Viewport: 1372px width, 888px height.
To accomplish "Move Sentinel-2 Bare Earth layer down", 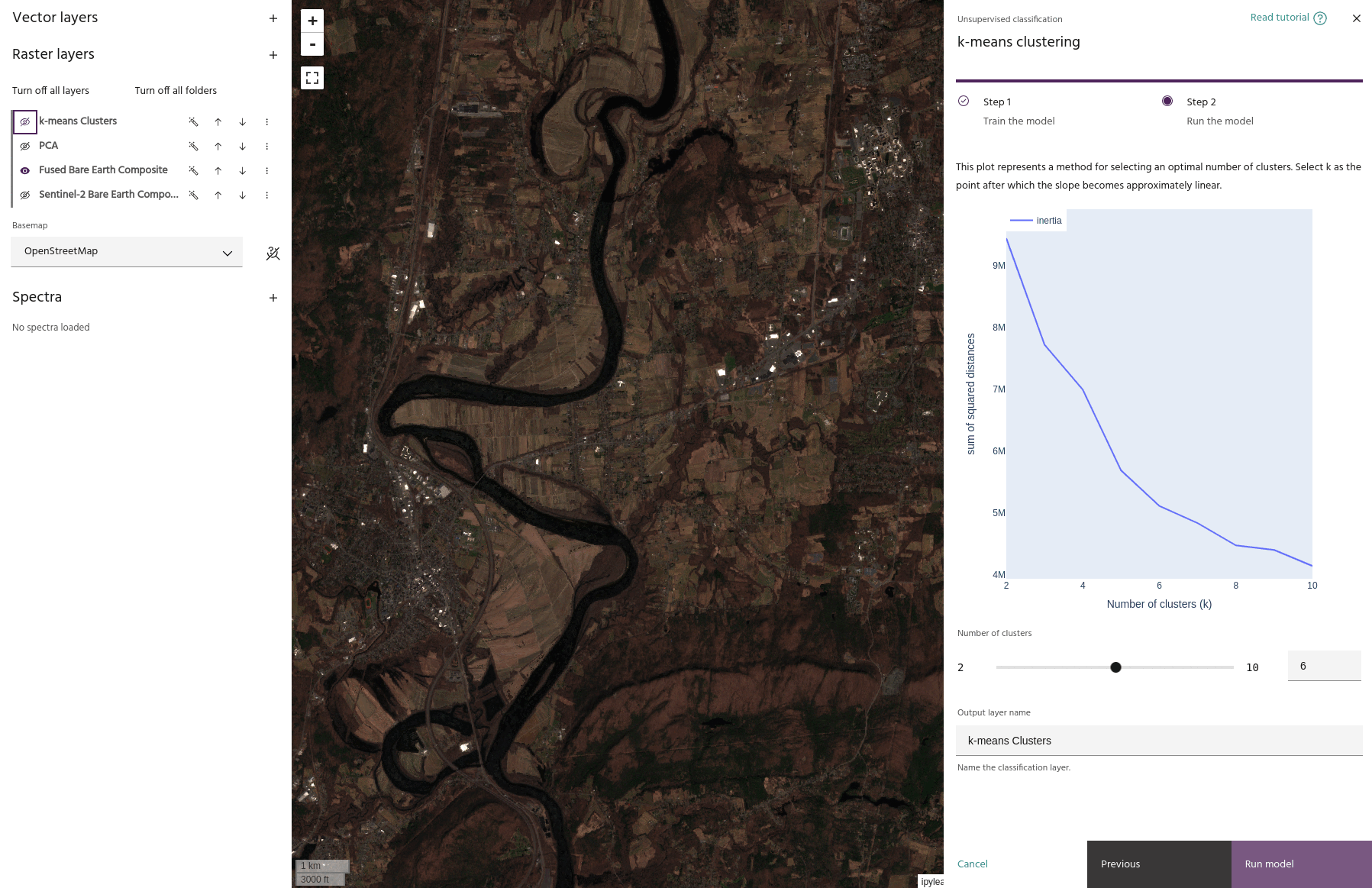I will 243,195.
